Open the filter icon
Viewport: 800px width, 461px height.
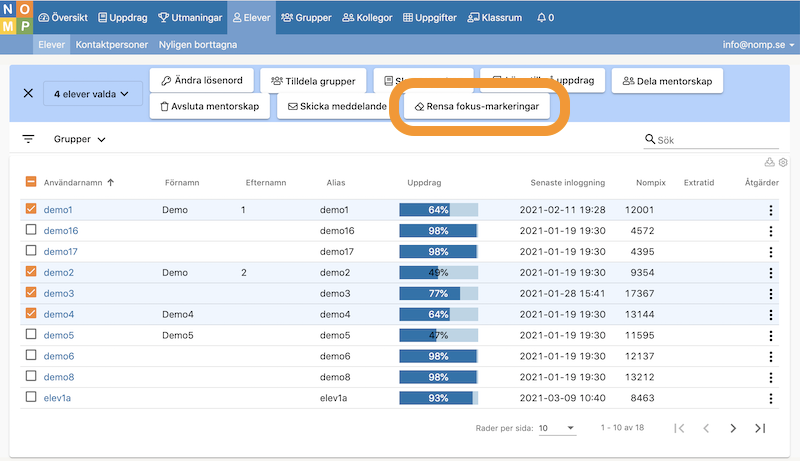point(28,139)
